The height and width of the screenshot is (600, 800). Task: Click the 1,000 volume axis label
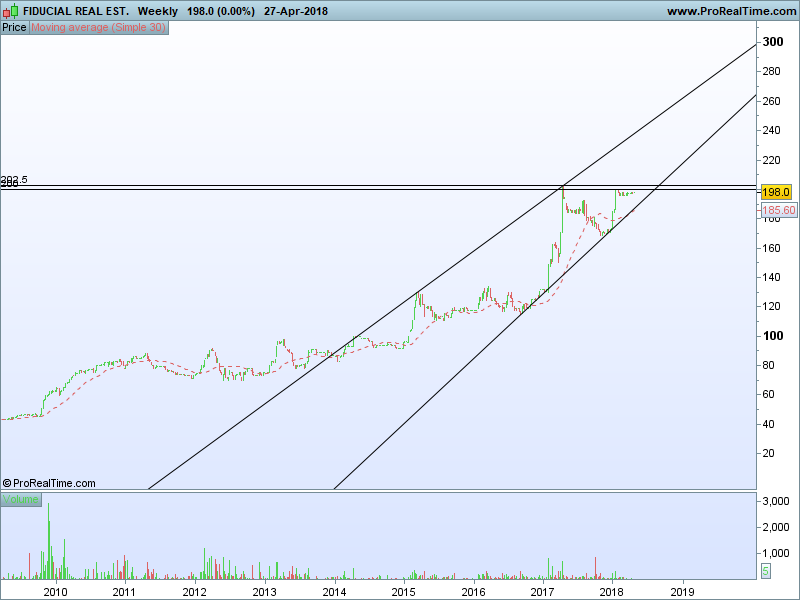click(776, 553)
